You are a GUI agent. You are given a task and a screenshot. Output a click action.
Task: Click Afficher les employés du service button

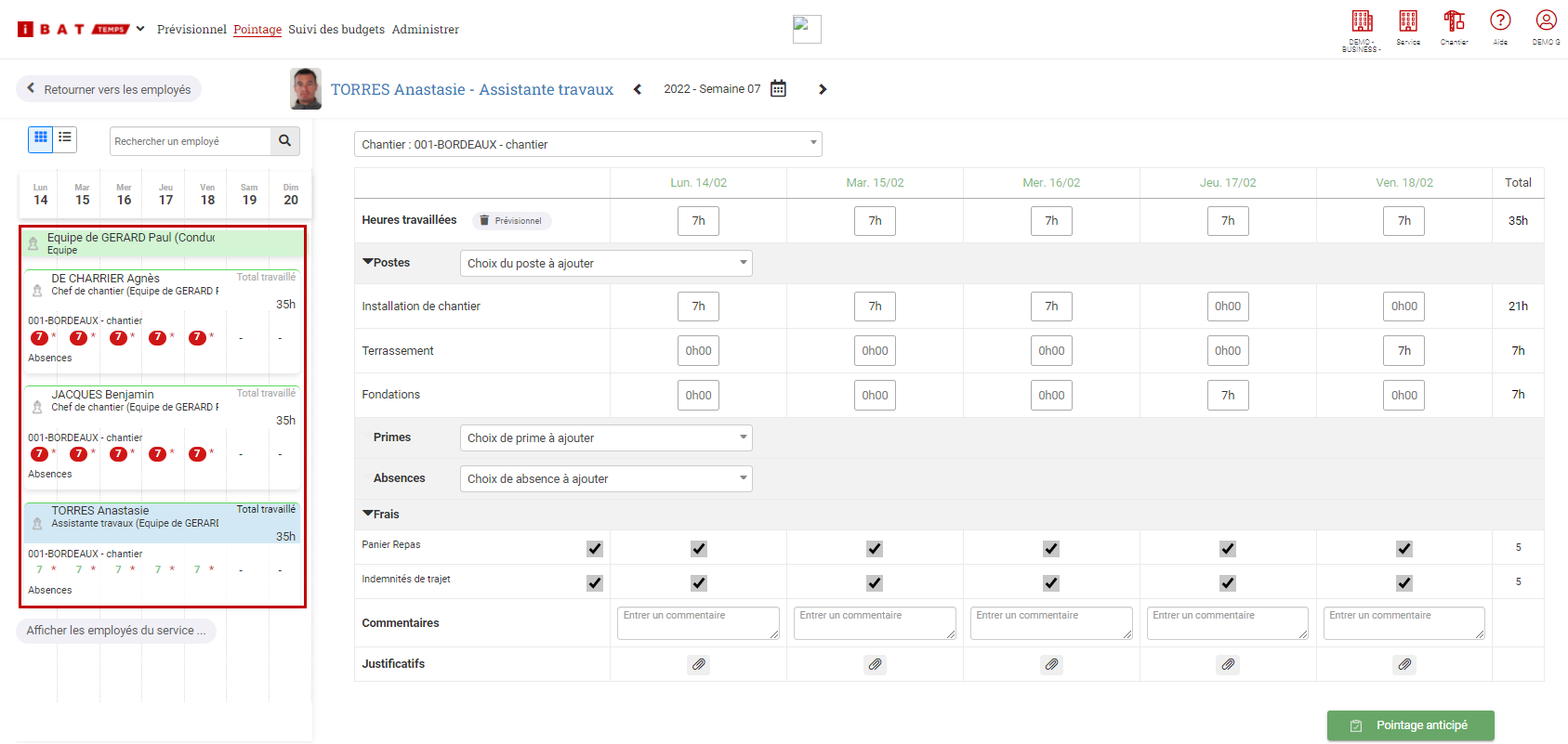[116, 631]
